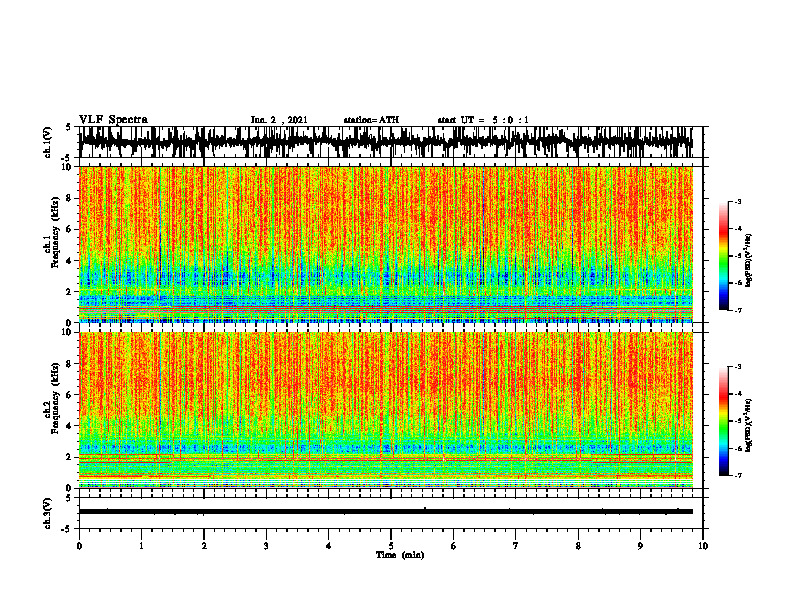Click time-axis tick label 6
Screen dimensions: 792x612
454,546
